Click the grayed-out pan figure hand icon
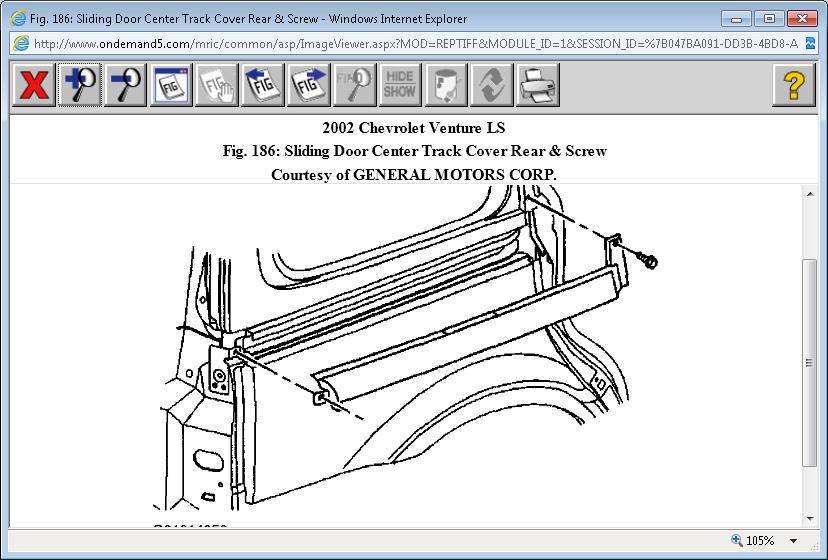The height and width of the screenshot is (560, 828). [217, 85]
